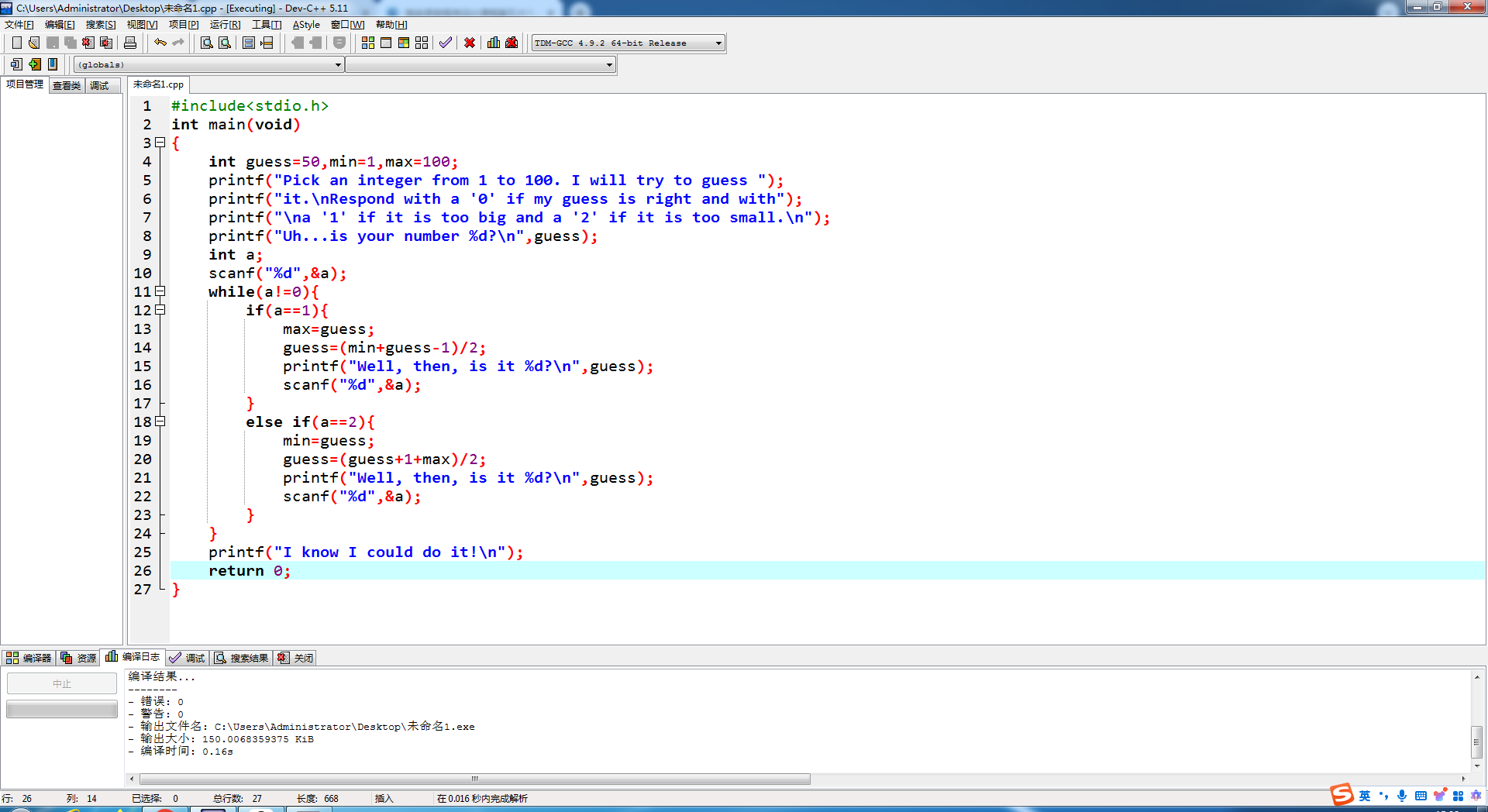This screenshot has height=812, width=1488.
Task: Open the 项目[P] menu
Action: (184, 25)
